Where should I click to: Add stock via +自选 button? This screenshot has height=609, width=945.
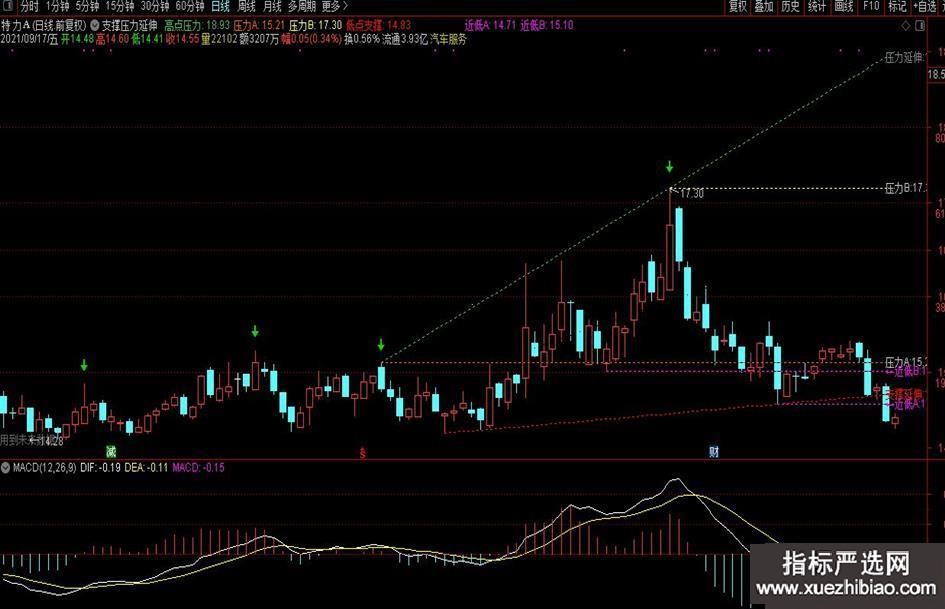pyautogui.click(x=925, y=7)
